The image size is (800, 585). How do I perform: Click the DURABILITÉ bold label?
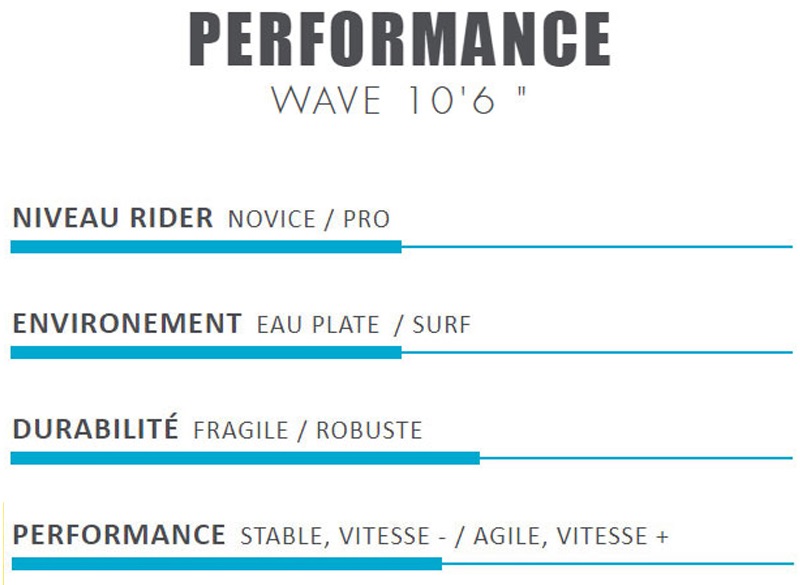95,430
